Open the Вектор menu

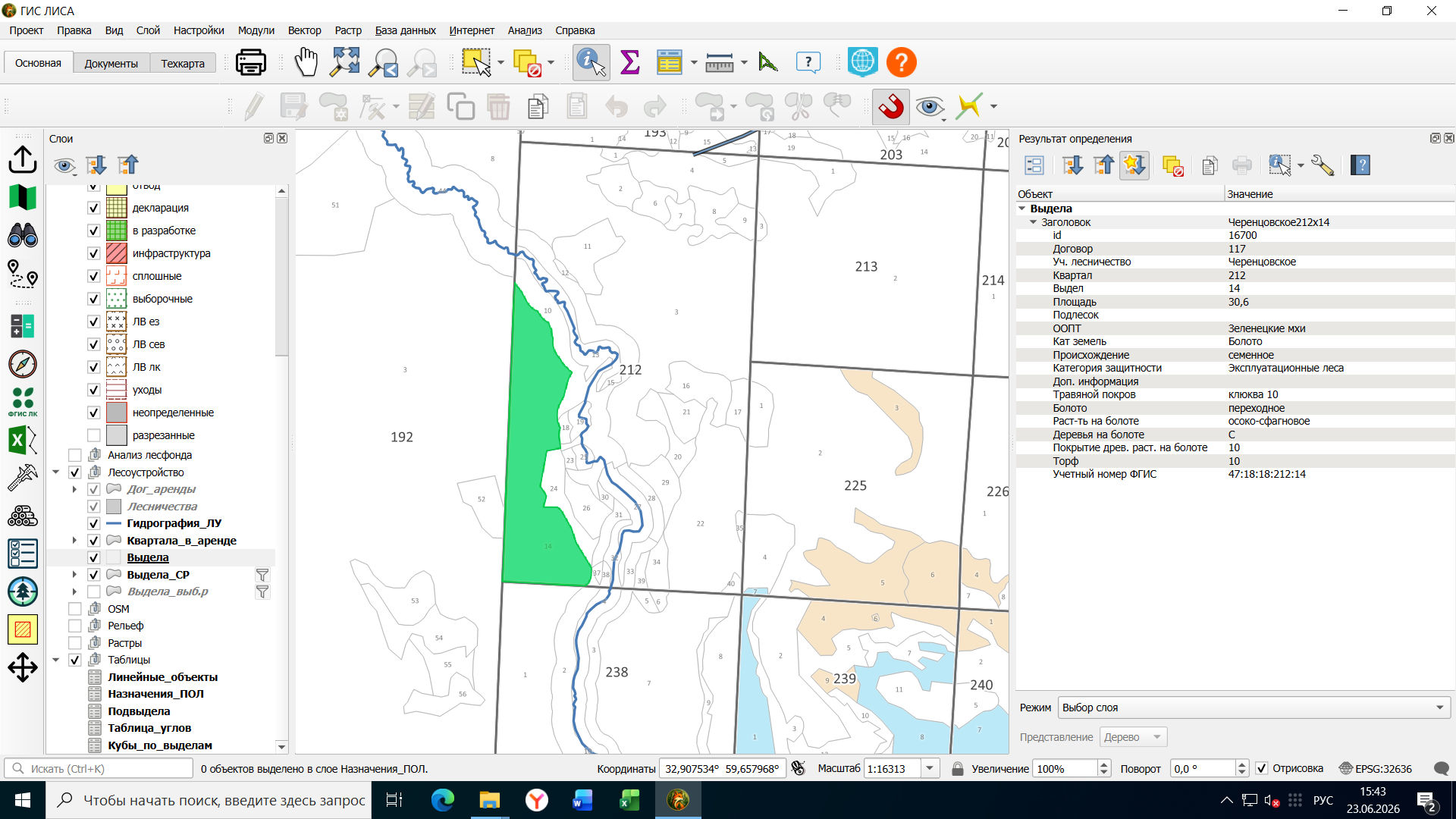coord(304,30)
